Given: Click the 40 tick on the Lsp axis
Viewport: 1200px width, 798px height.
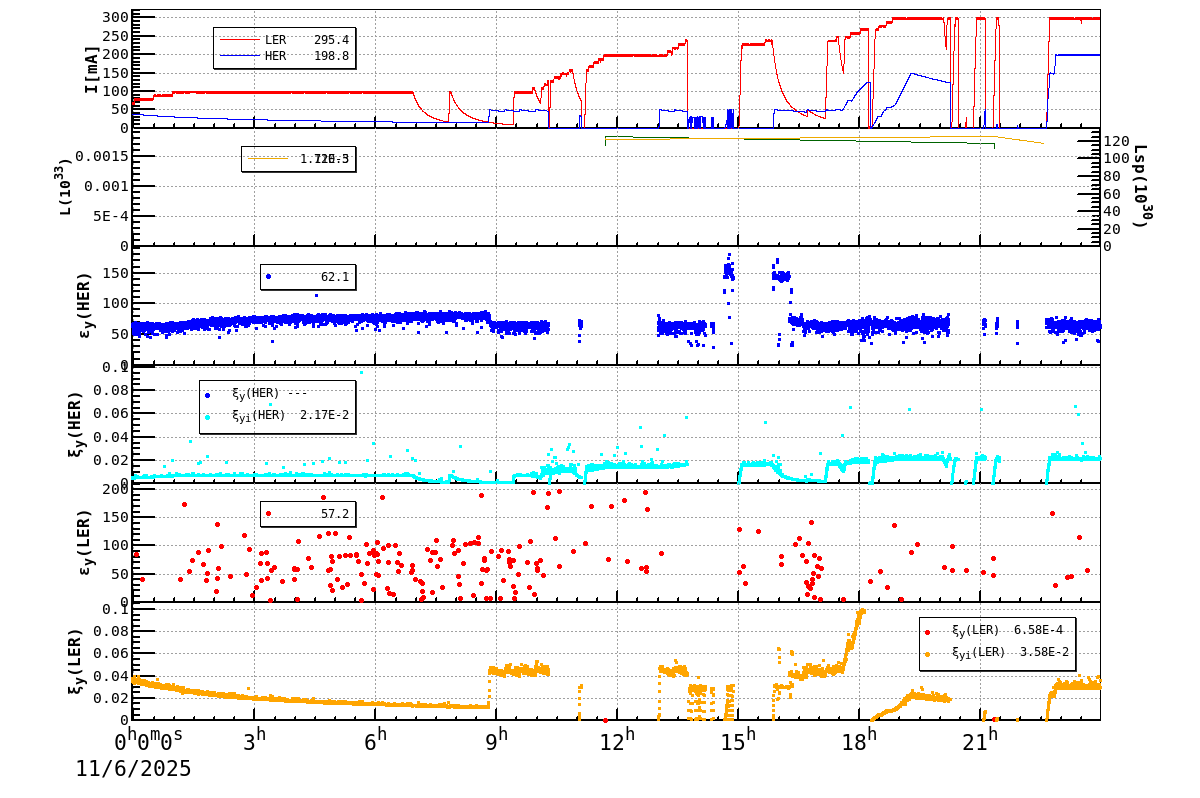Looking at the screenshot, I should [1113, 211].
